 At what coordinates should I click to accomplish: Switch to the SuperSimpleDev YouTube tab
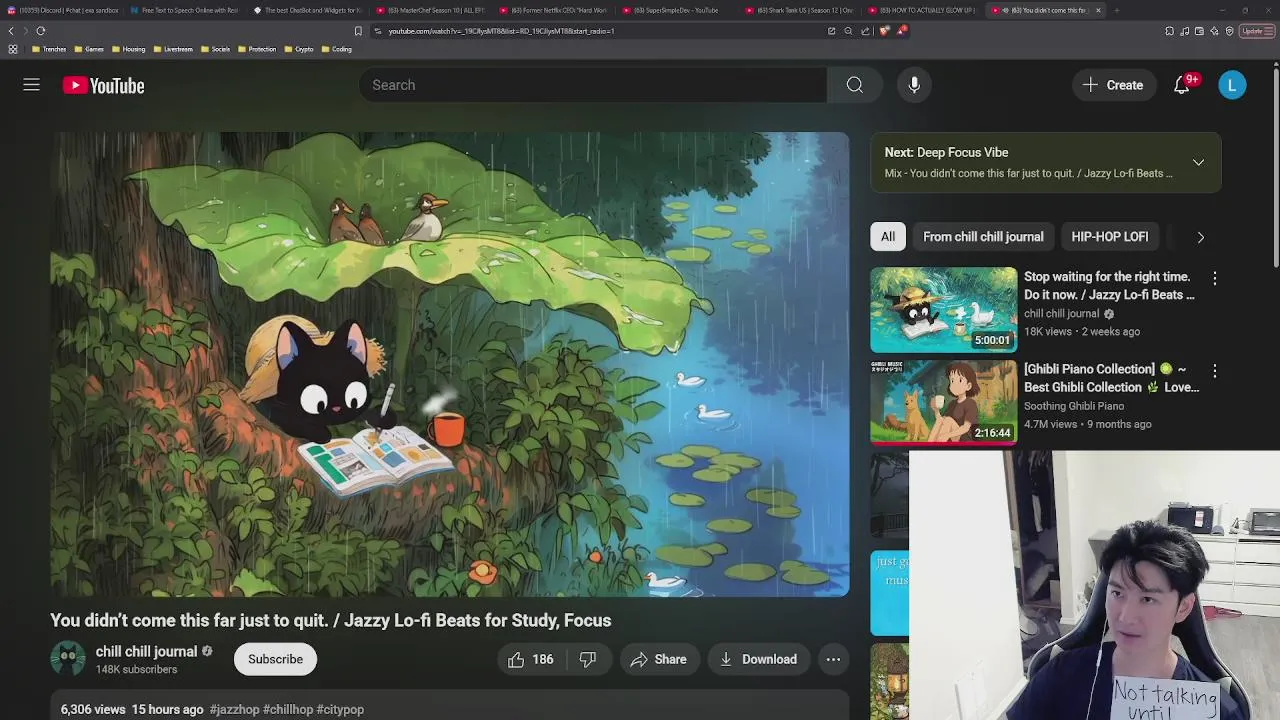676,10
